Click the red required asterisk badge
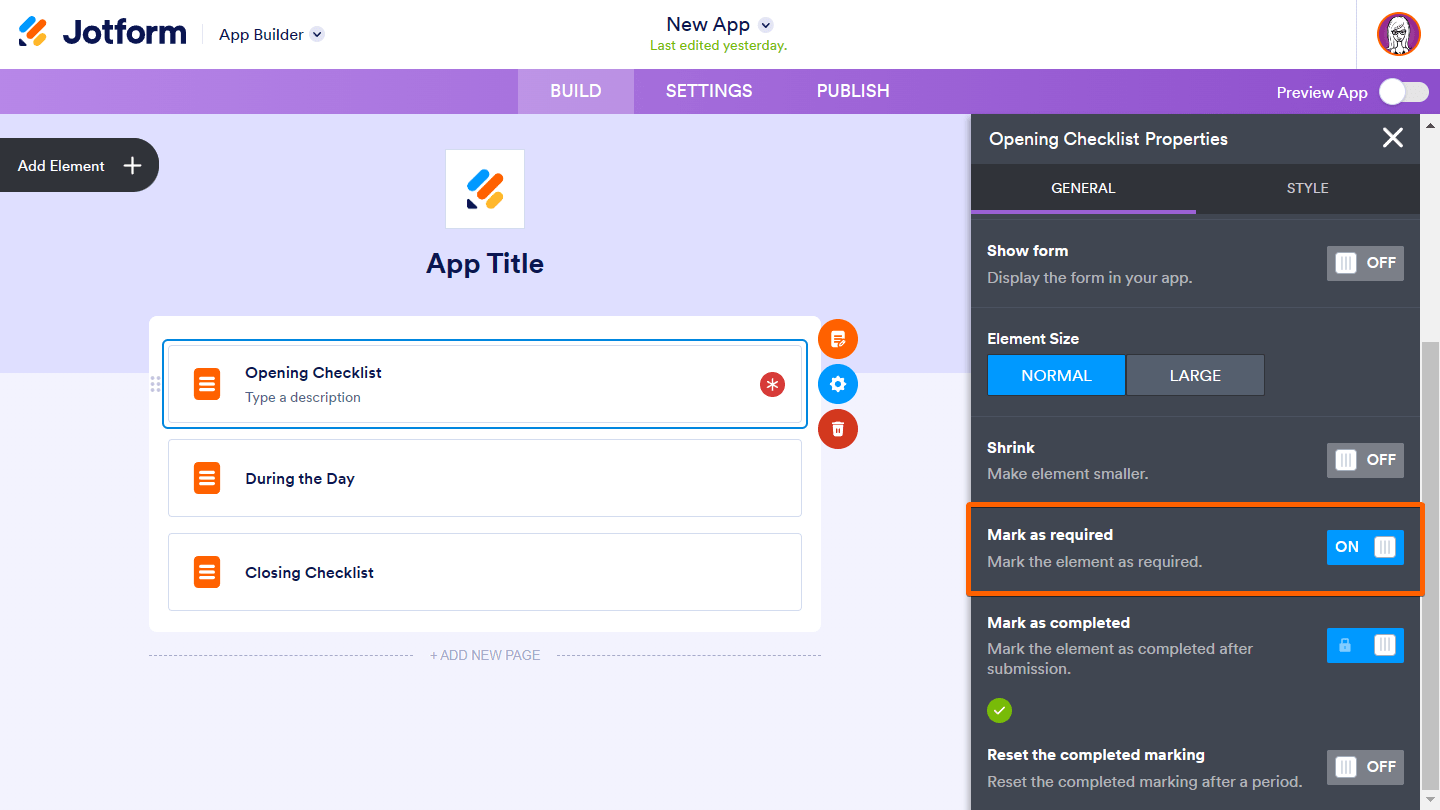The height and width of the screenshot is (810, 1440). click(x=772, y=385)
